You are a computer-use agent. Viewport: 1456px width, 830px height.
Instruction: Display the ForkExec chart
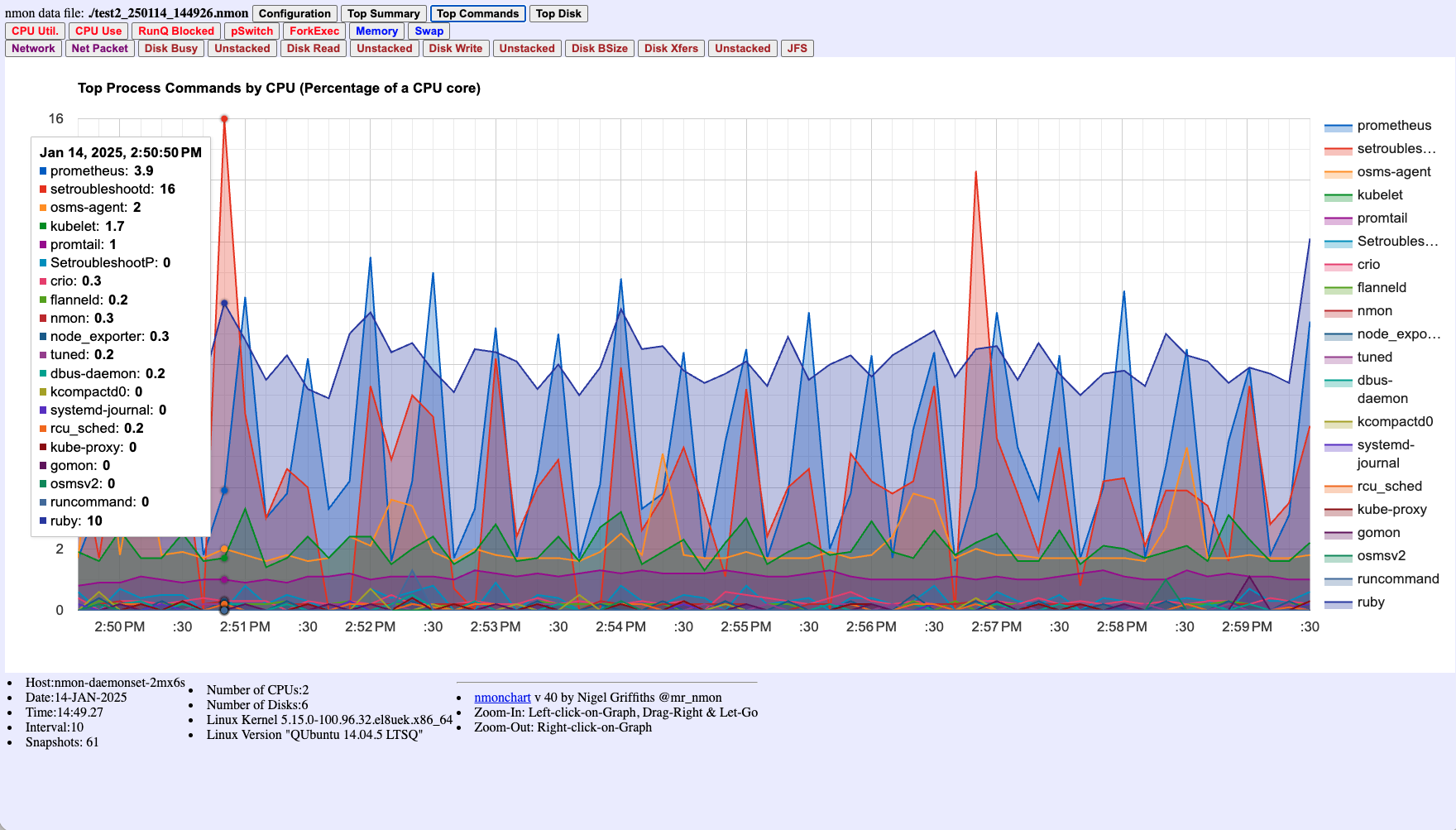click(314, 31)
